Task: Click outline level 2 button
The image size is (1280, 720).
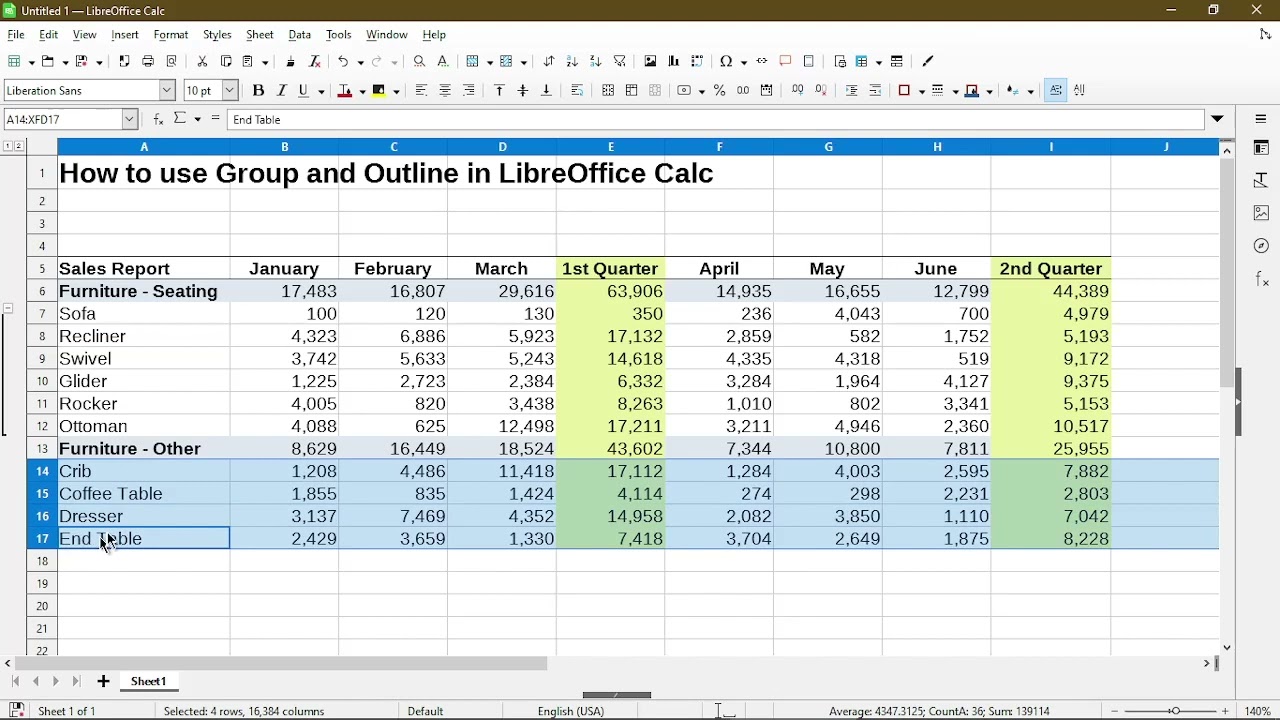Action: point(19,147)
